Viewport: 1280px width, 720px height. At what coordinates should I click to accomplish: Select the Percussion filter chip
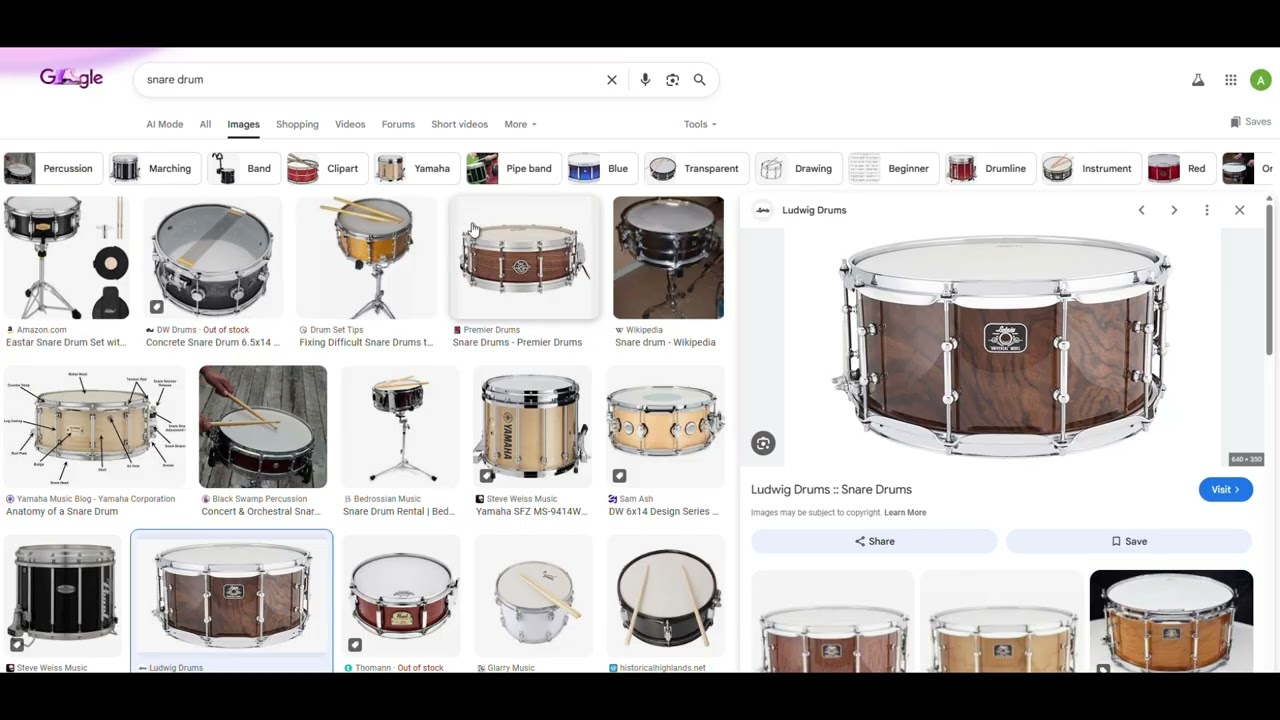(51, 168)
